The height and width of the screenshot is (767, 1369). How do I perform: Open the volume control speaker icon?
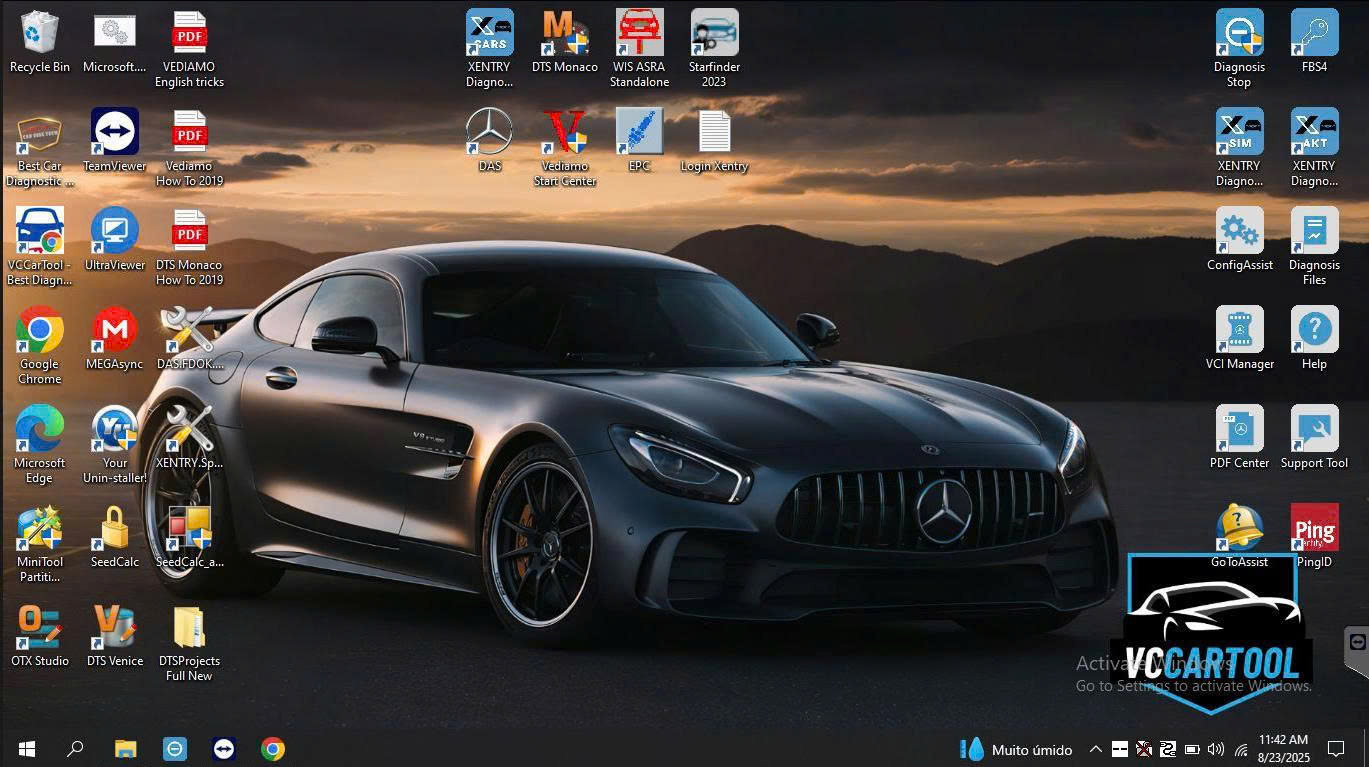1216,749
